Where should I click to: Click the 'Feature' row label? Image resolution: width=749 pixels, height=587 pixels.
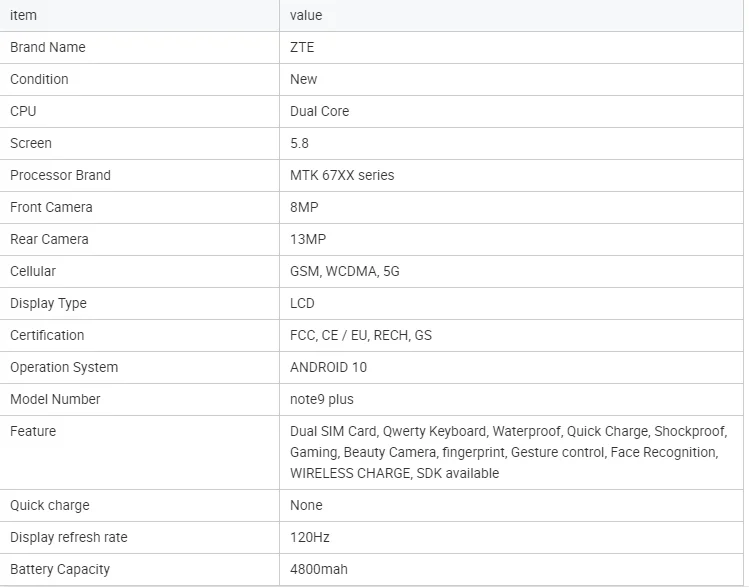click(x=33, y=431)
